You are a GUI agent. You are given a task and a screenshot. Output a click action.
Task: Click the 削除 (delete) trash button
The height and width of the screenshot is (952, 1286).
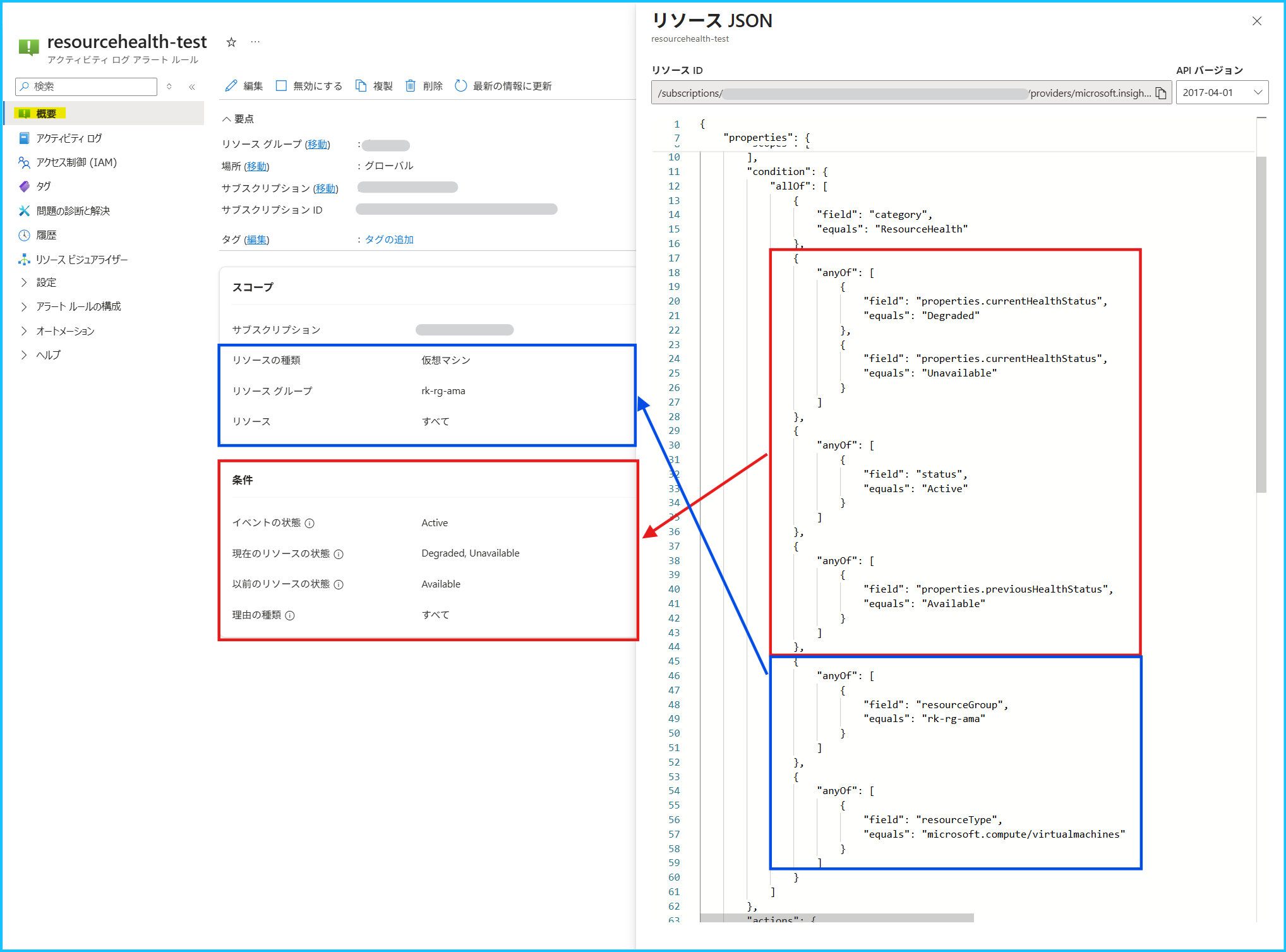[423, 86]
